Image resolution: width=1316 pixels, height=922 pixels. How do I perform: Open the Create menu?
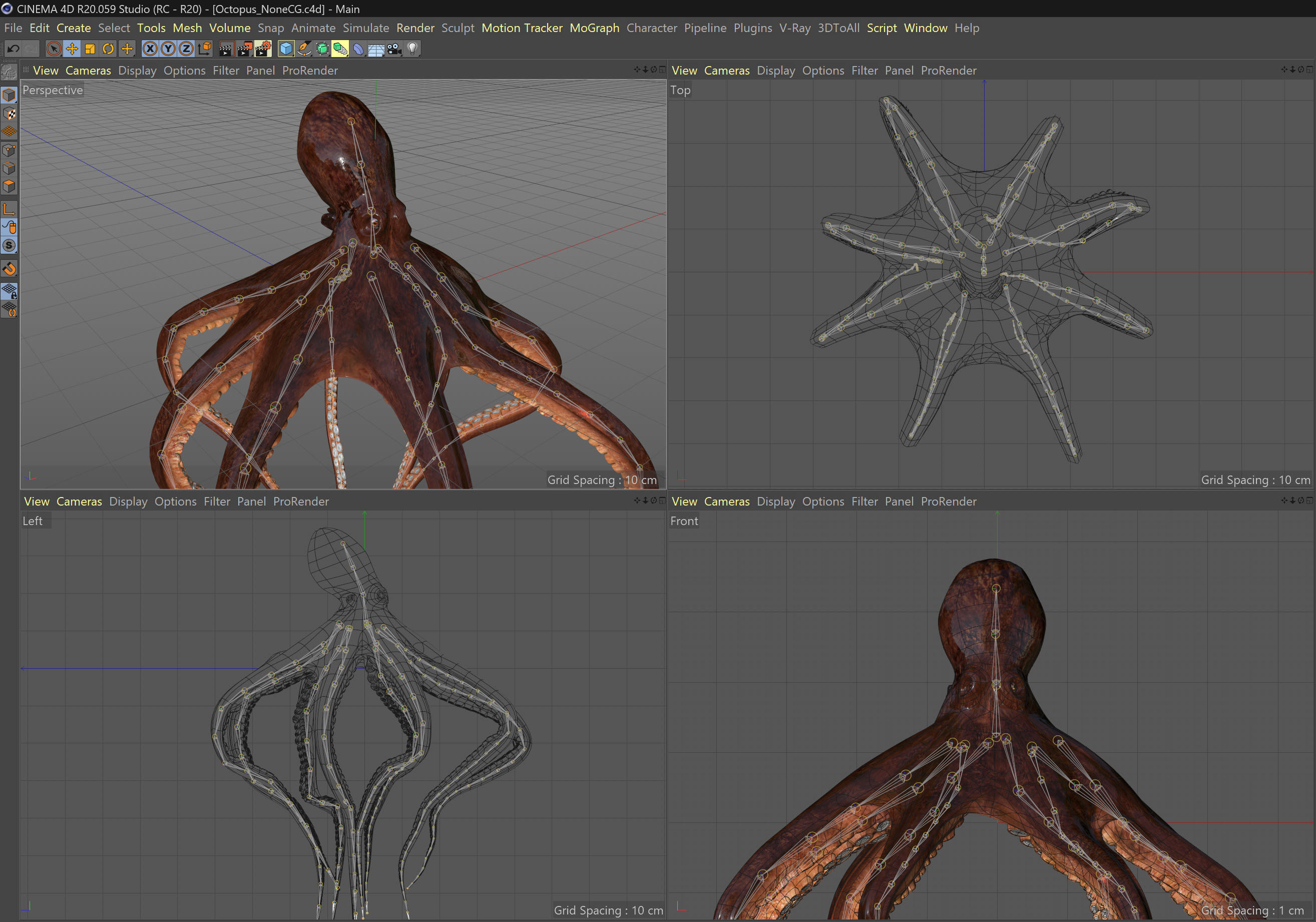(74, 28)
